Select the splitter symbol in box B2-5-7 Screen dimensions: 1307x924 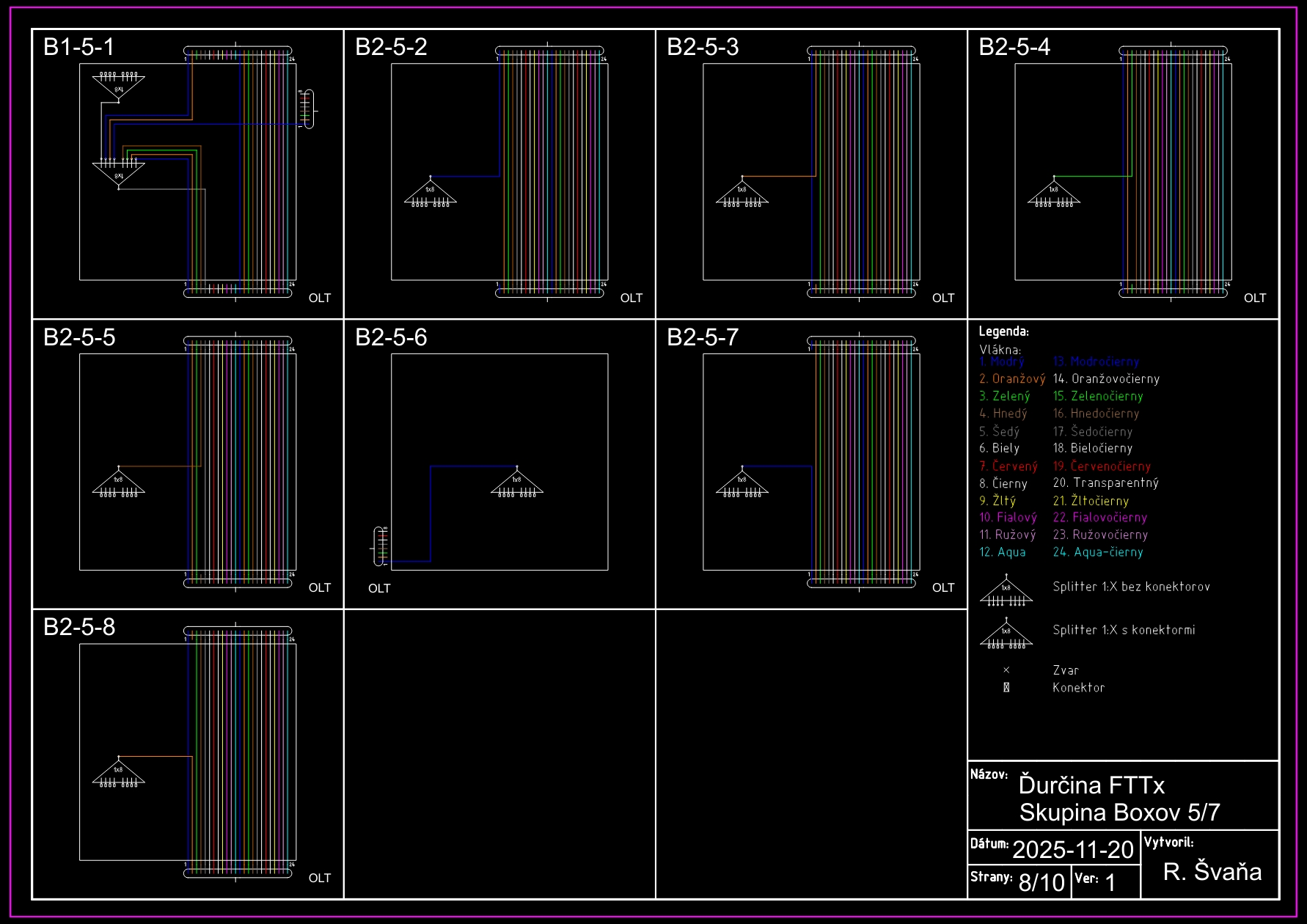click(x=742, y=483)
